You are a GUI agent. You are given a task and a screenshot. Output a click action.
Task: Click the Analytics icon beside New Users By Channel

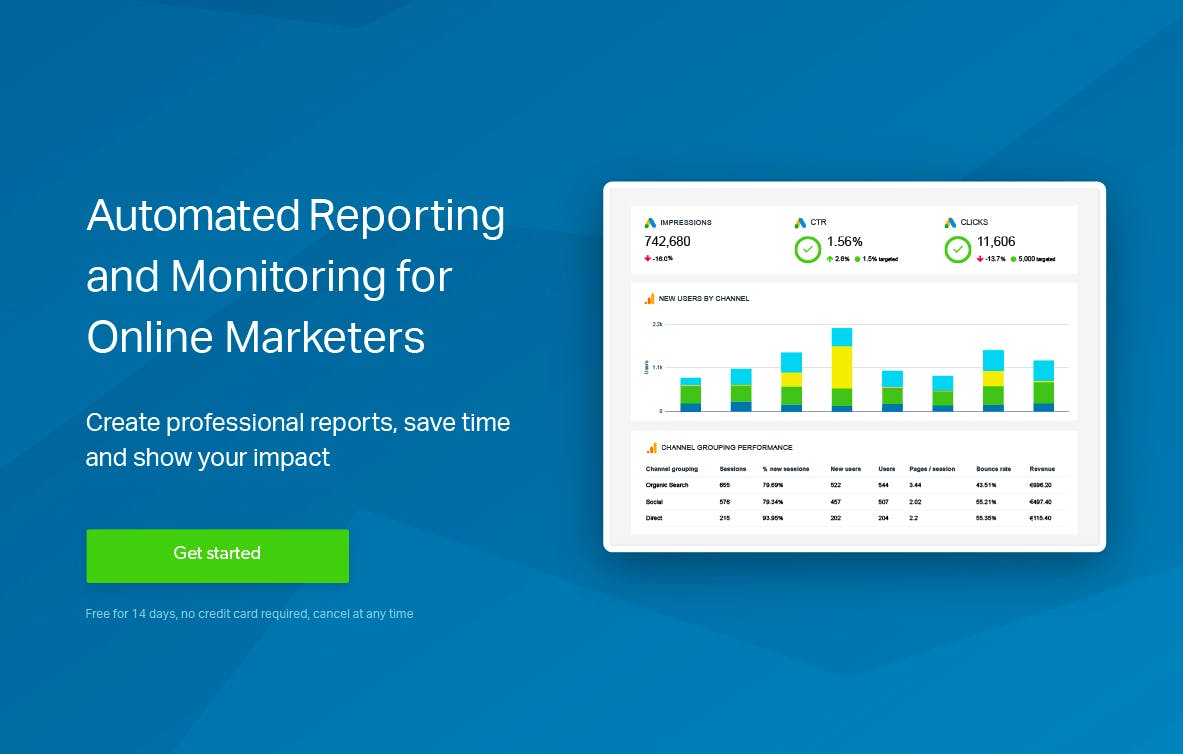tap(649, 299)
